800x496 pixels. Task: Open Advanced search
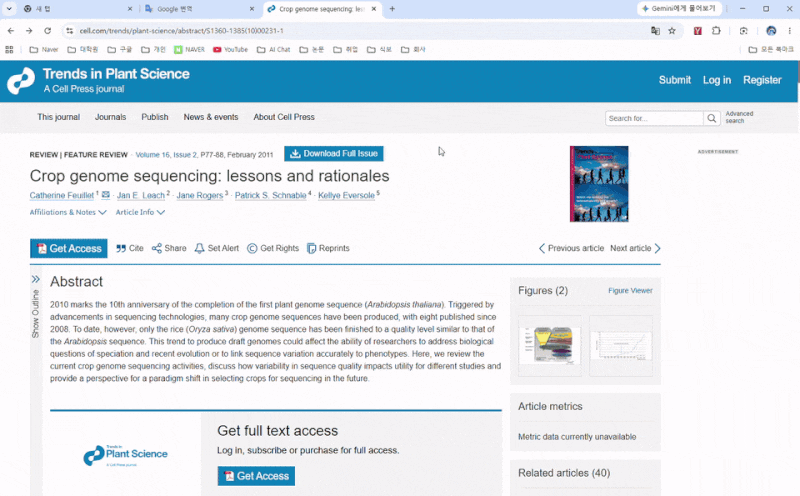click(739, 117)
